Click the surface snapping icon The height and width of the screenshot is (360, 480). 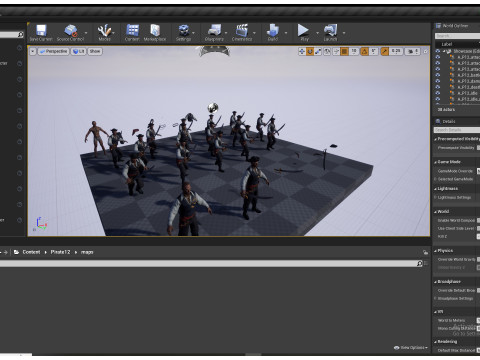pyautogui.click(x=336, y=51)
